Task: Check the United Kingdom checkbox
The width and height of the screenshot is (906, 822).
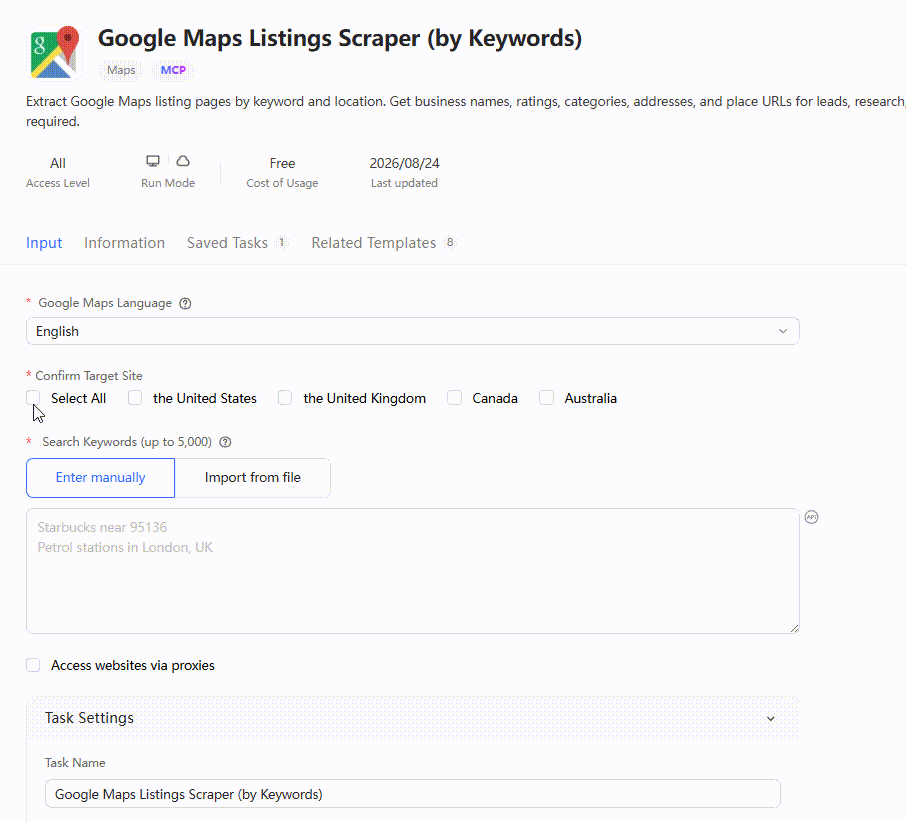Action: (x=285, y=397)
